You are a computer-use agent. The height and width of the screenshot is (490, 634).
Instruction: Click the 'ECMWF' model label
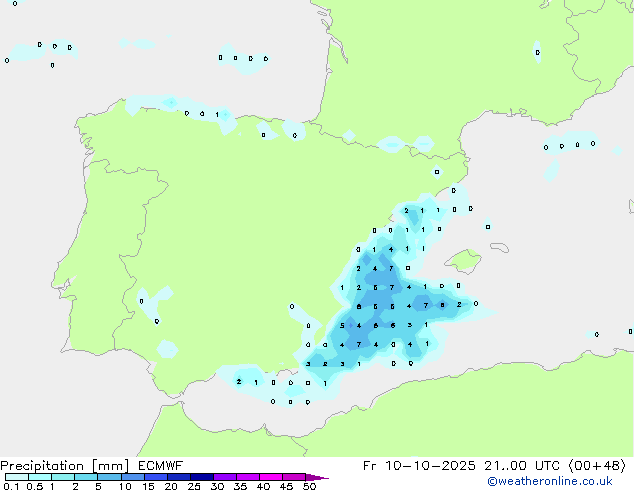161,466
